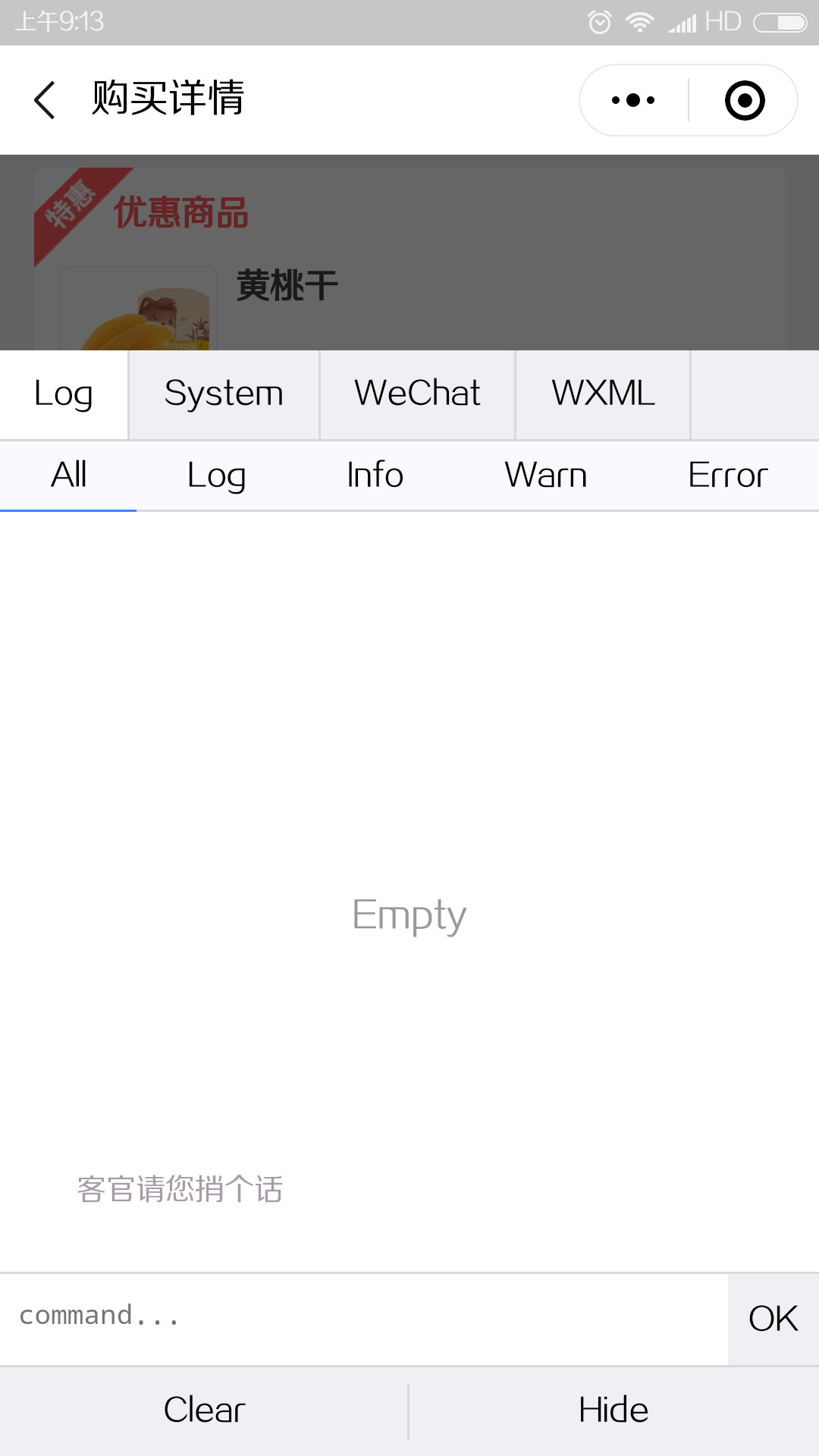This screenshot has width=819, height=1456.
Task: Filter console by Warn level
Action: point(546,475)
